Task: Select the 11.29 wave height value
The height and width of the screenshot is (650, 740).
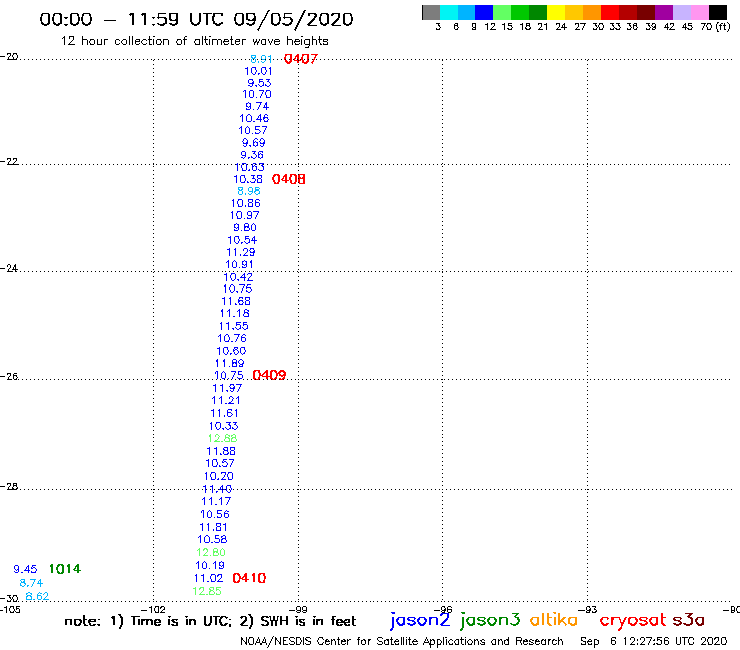Action: (x=241, y=253)
